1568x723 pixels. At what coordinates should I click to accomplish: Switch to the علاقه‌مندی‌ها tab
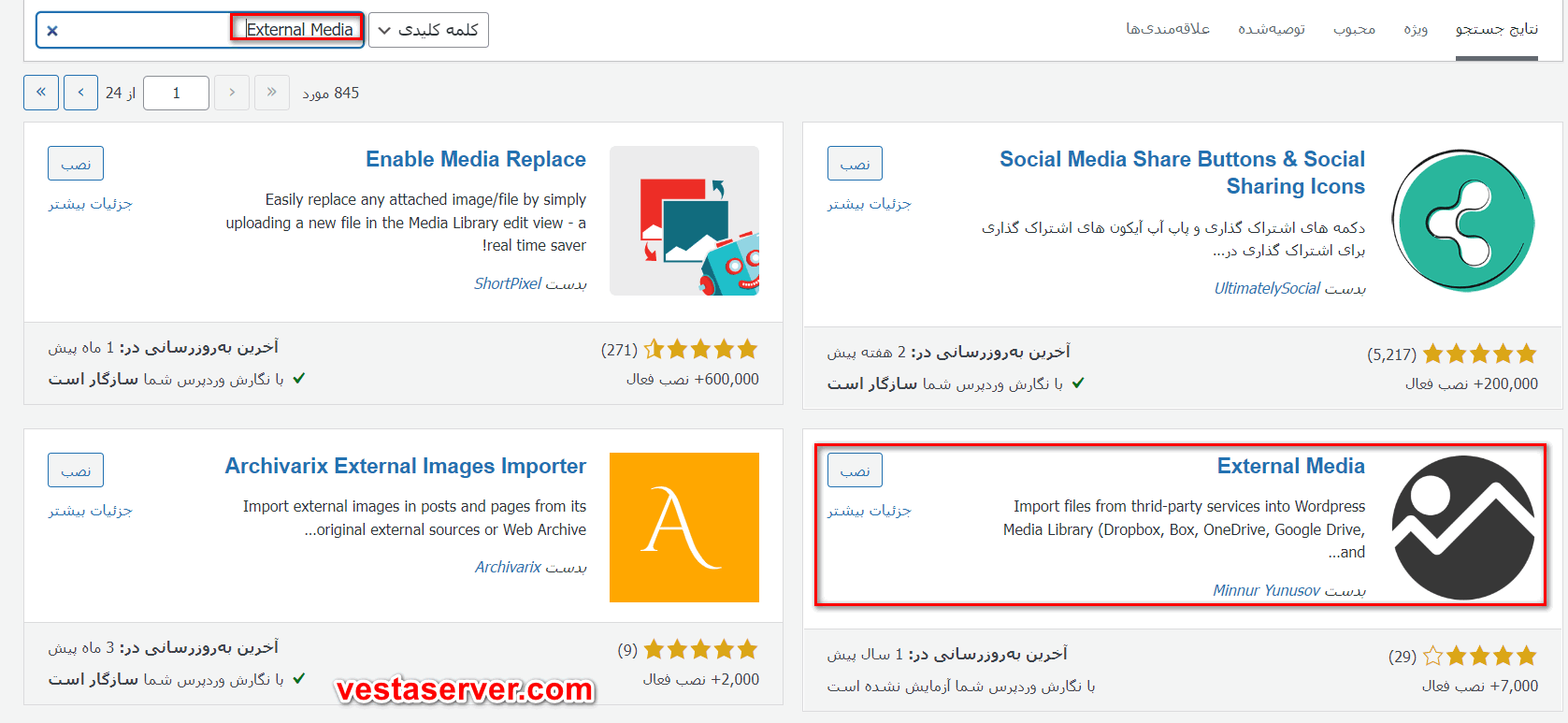(1168, 29)
